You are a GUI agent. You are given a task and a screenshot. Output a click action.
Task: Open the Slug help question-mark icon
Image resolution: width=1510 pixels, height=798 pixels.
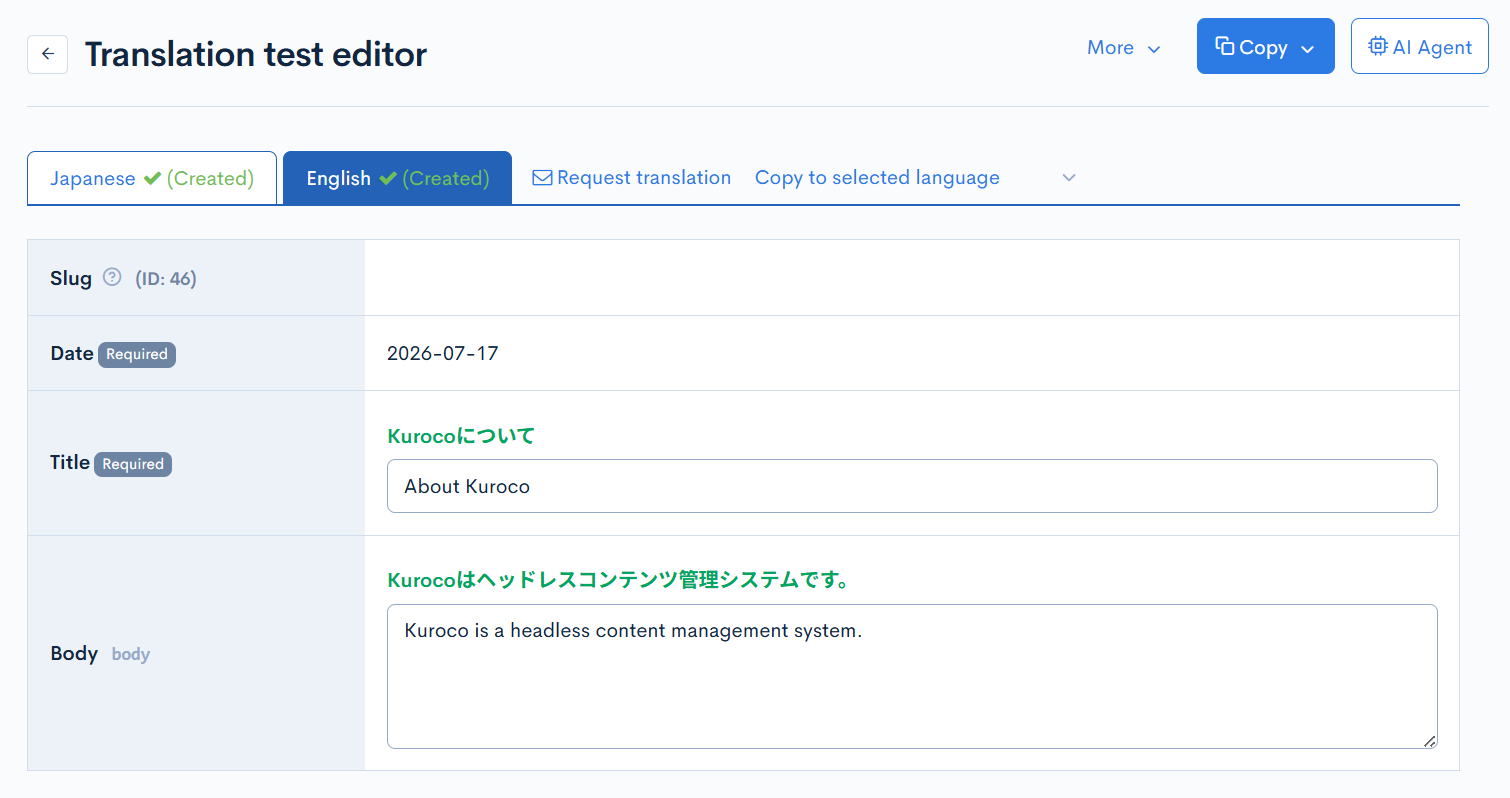[x=112, y=277]
